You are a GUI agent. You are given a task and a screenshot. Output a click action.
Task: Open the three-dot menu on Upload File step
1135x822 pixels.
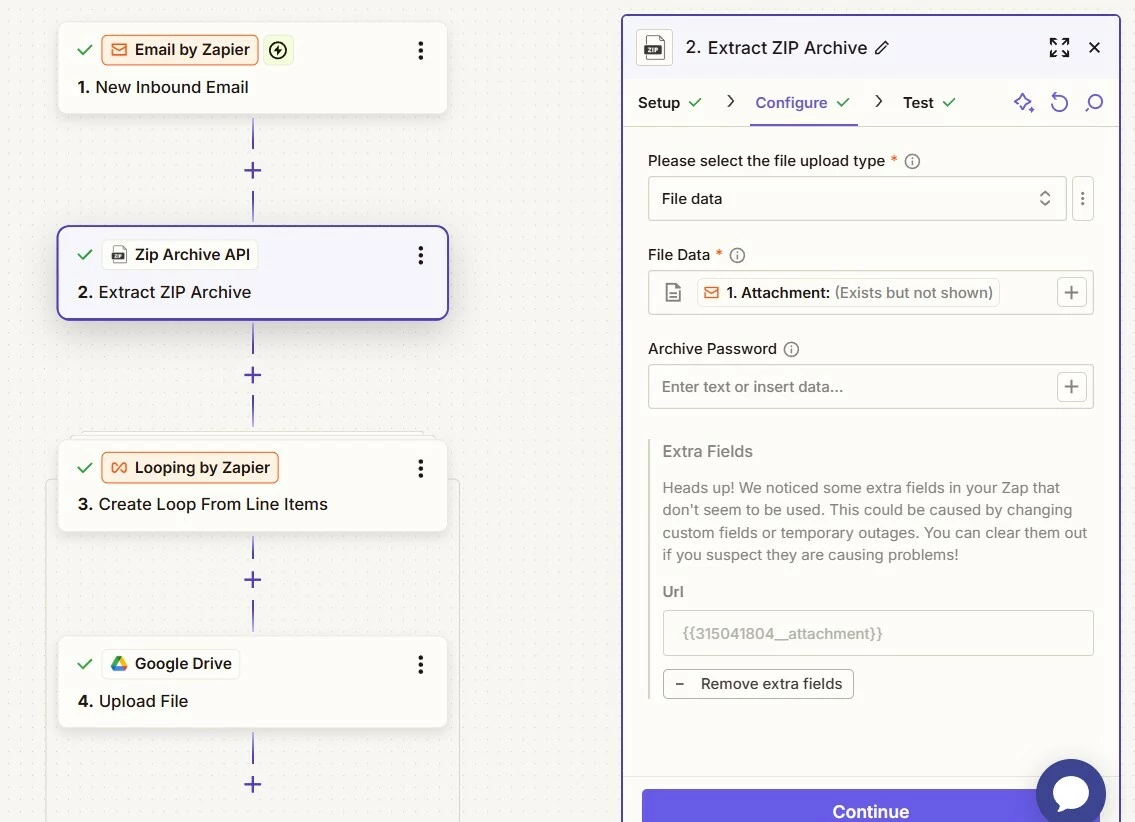[x=421, y=665]
